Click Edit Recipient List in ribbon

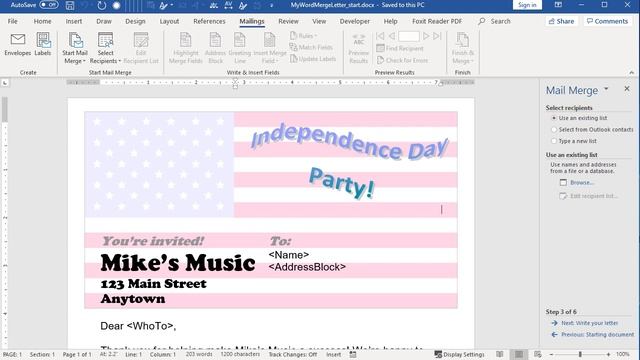[x=141, y=48]
